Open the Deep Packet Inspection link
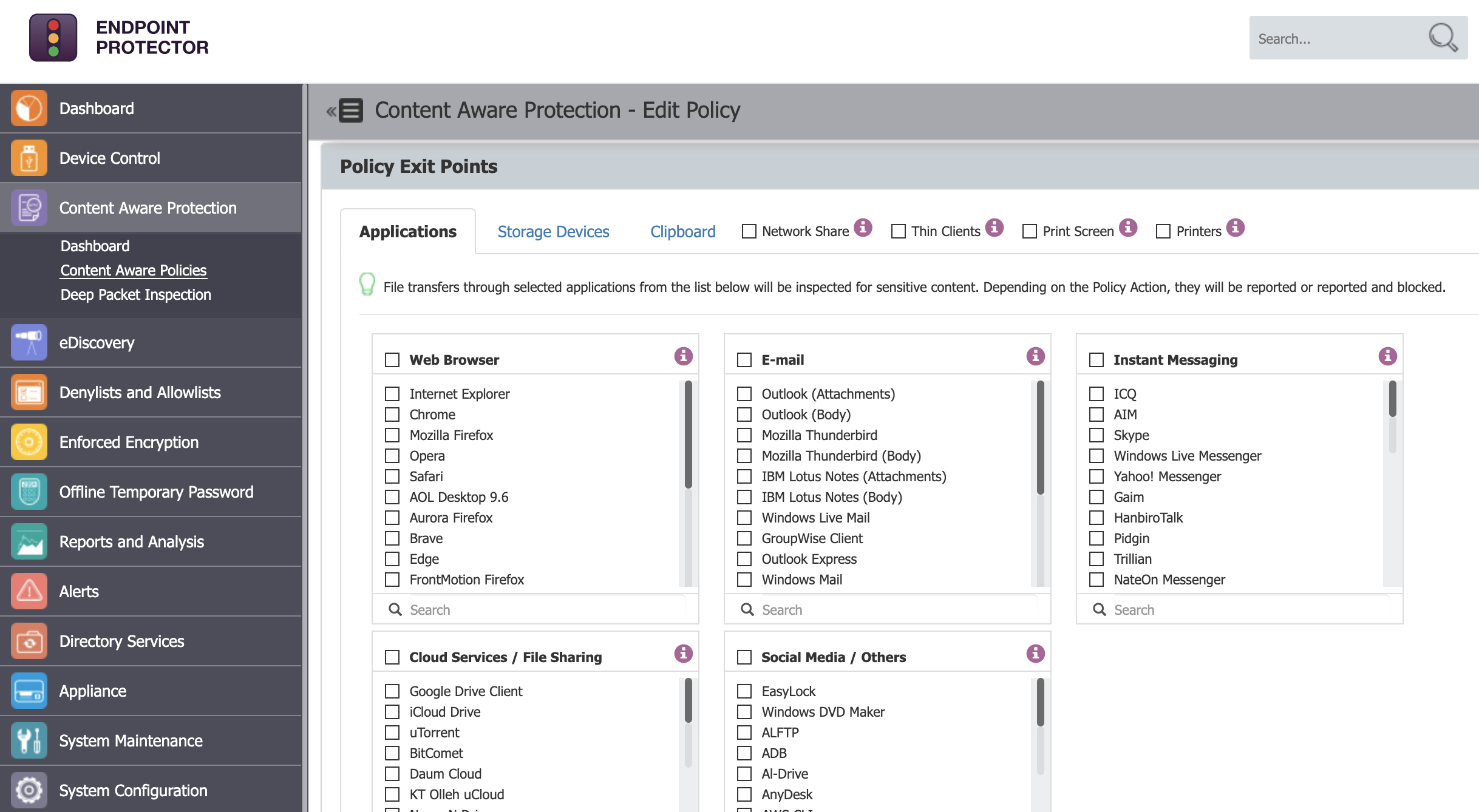Screen dimensions: 1479x812 (135, 294)
